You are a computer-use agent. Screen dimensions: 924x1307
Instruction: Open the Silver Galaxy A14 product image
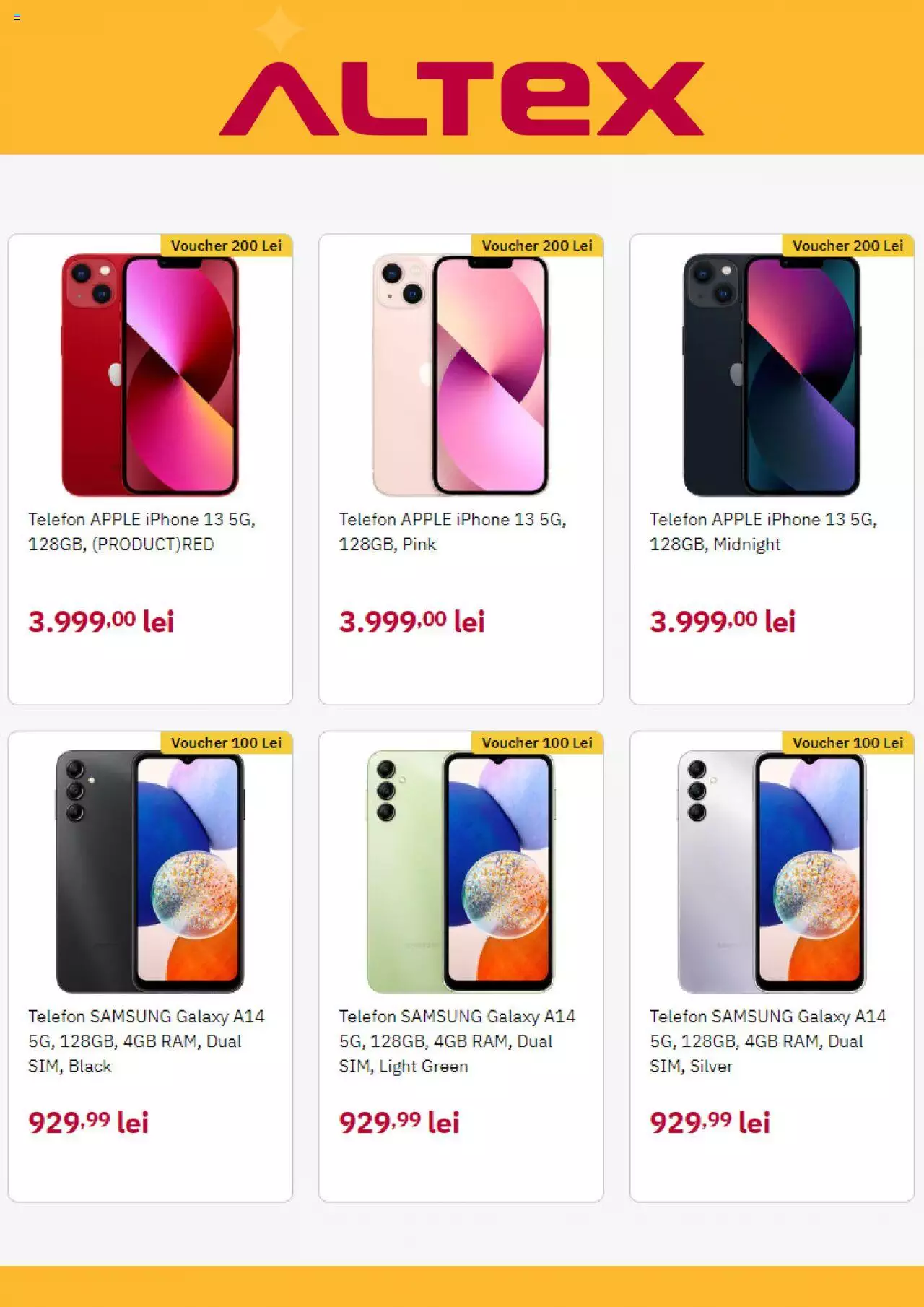point(772,872)
